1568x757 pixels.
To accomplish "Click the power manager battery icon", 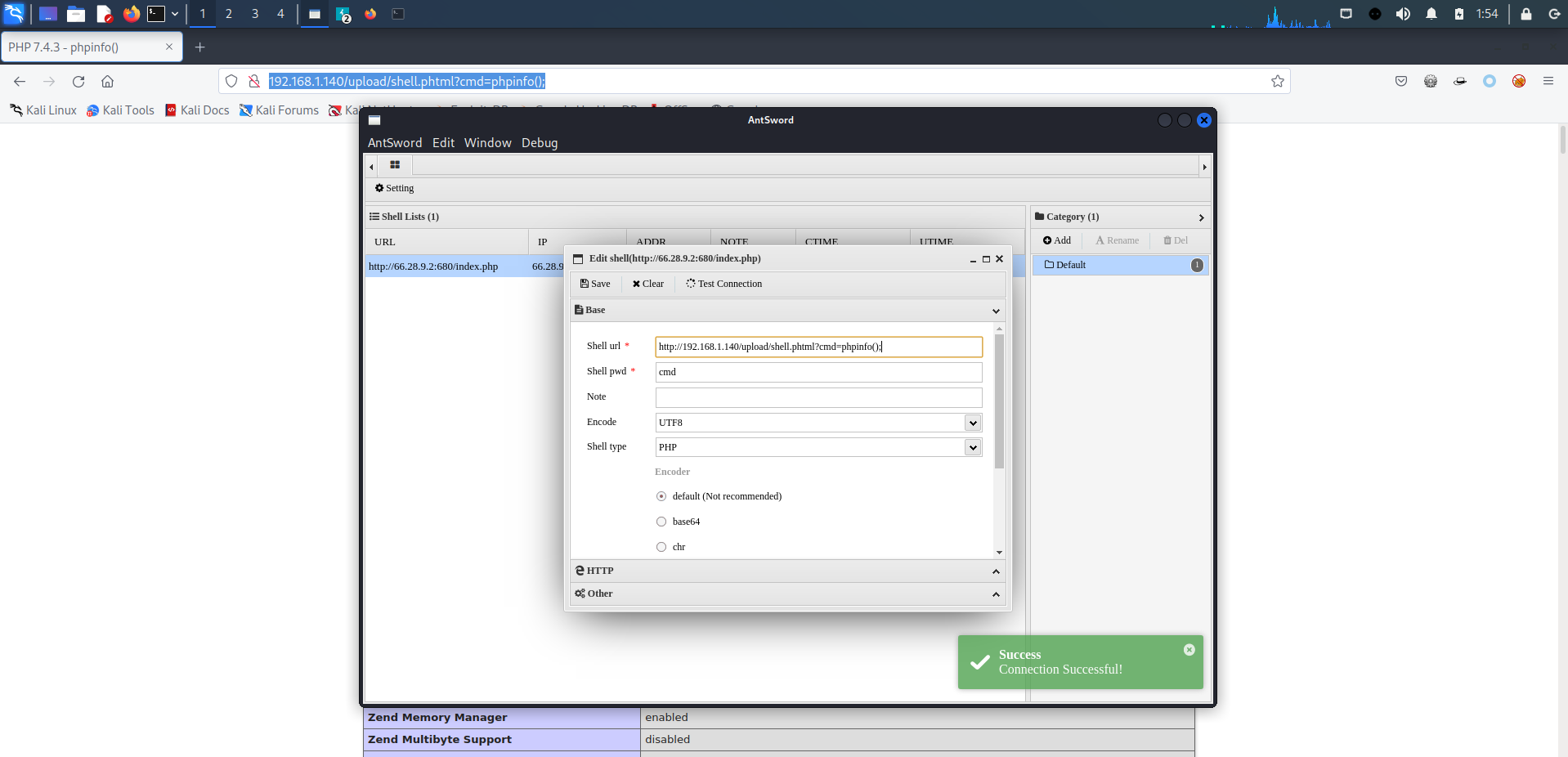I will click(1459, 14).
